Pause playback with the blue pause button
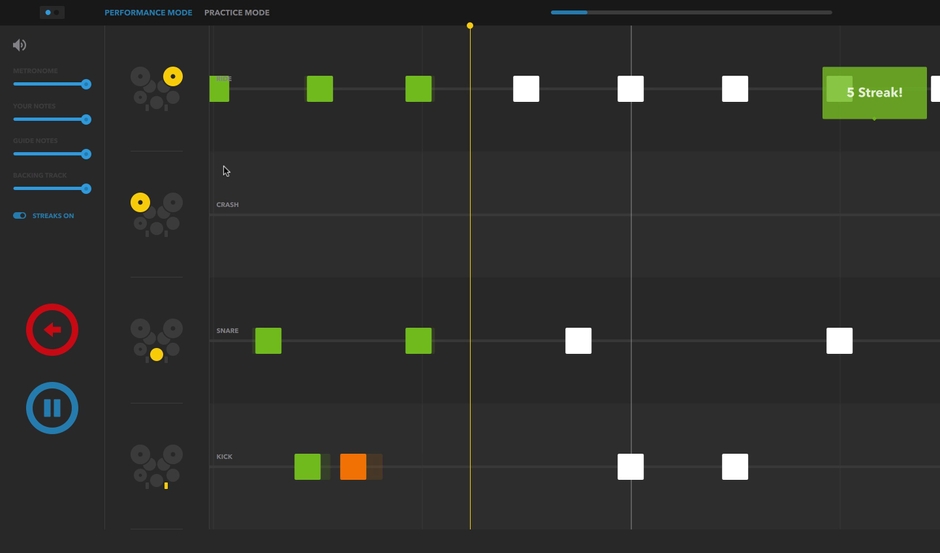940x553 pixels. coord(52,408)
